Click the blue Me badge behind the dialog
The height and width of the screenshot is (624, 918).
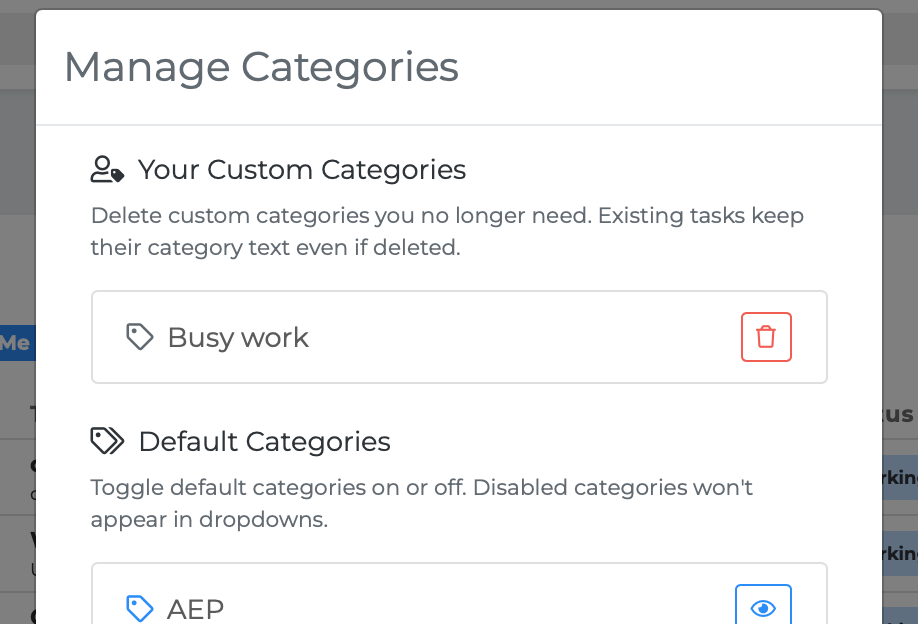pyautogui.click(x=16, y=343)
